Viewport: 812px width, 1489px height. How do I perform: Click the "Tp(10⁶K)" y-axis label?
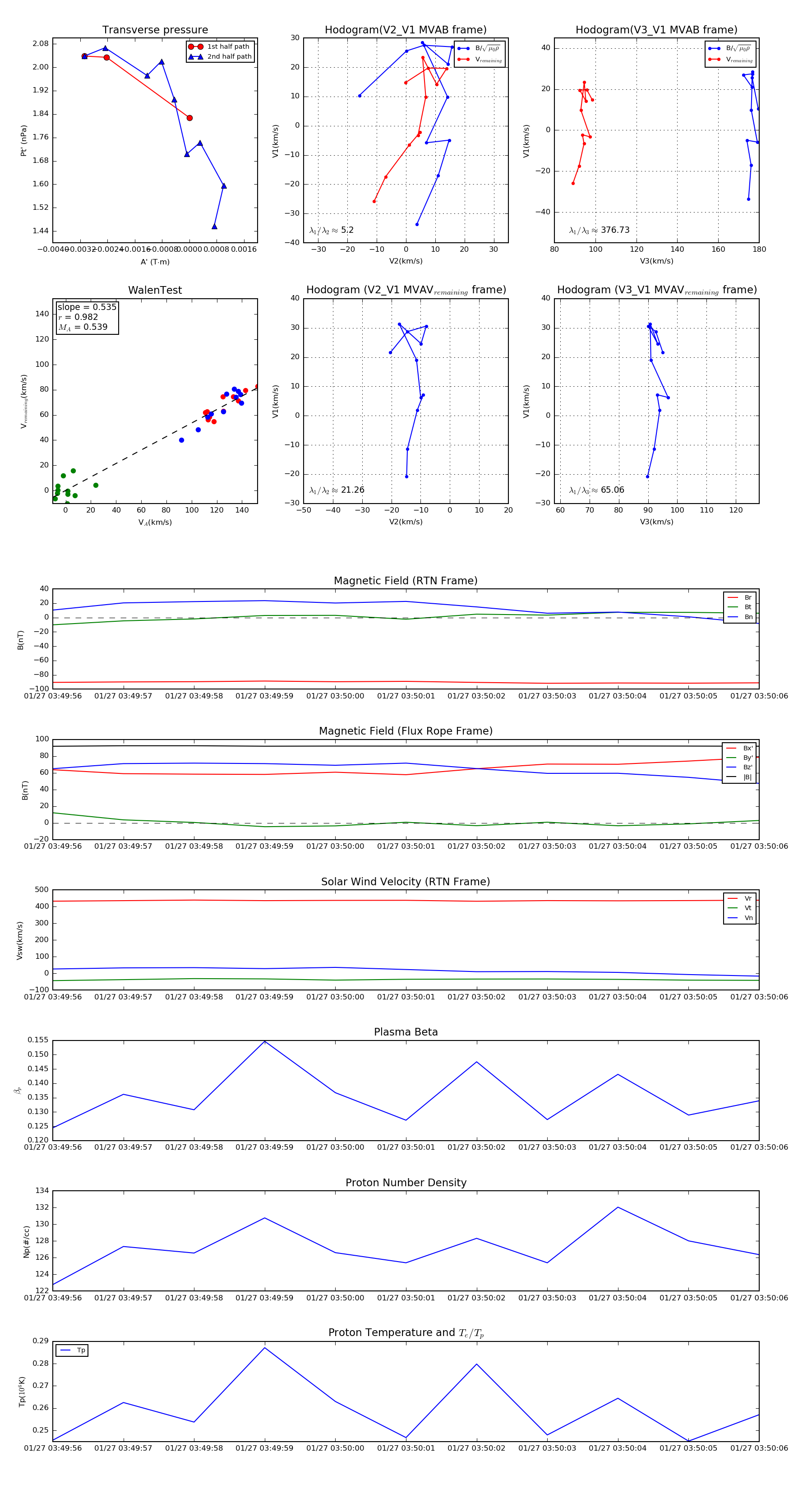point(22,1392)
